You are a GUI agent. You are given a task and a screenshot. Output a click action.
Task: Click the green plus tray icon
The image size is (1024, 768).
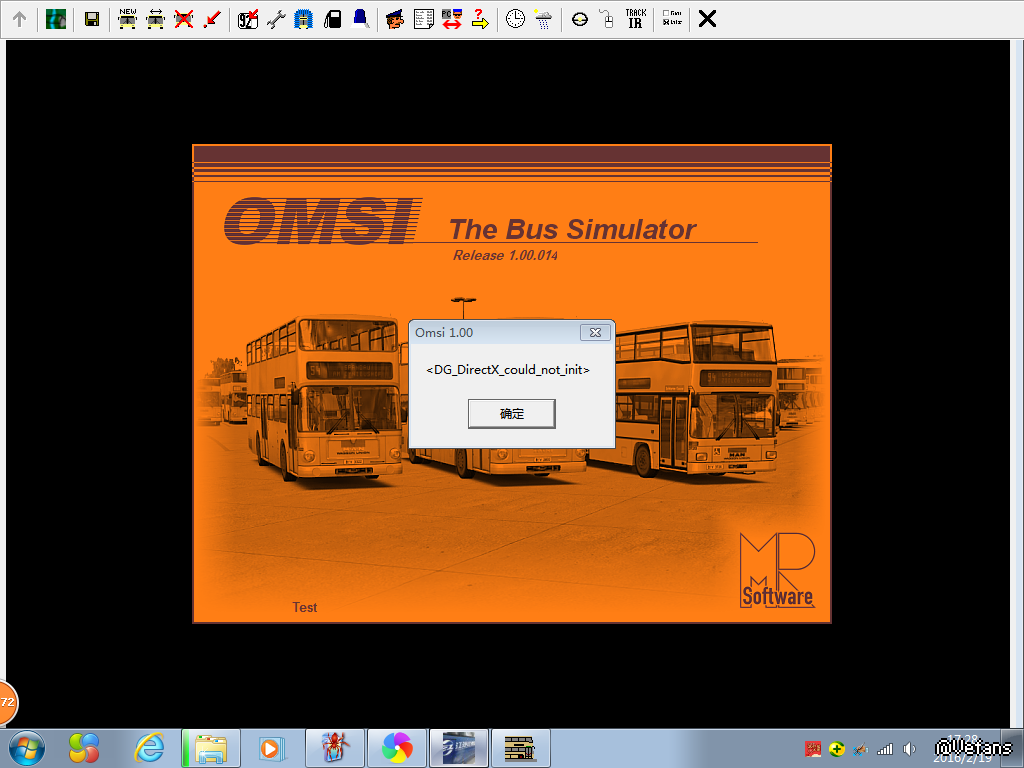tap(837, 749)
